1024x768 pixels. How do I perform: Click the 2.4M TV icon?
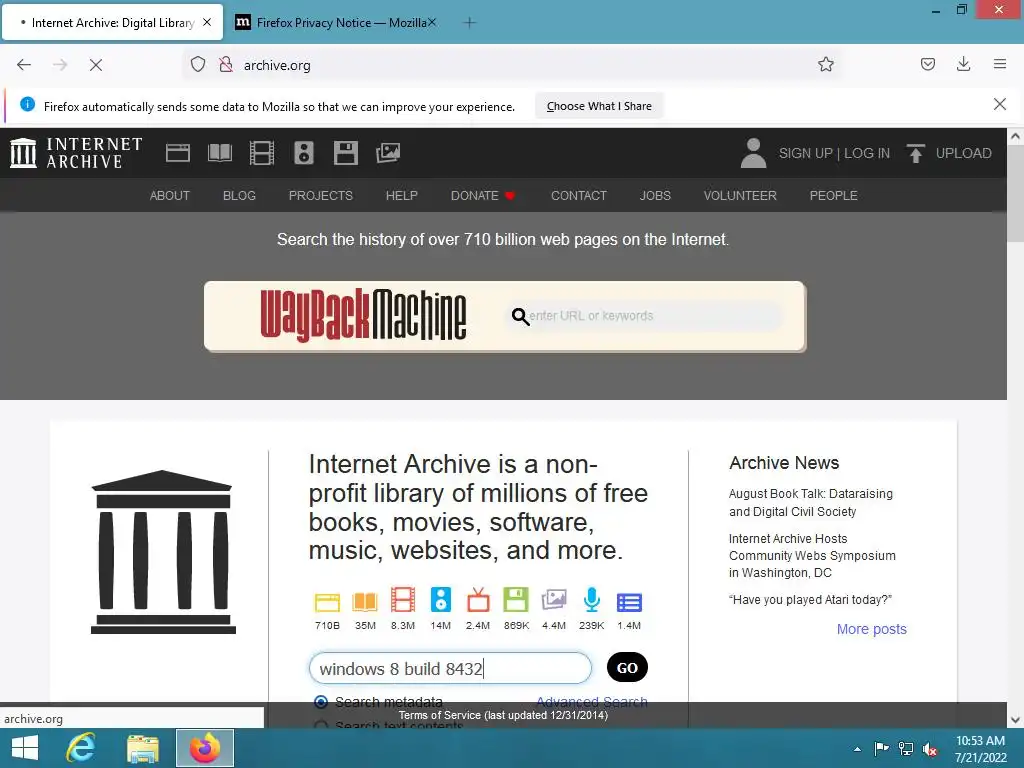(478, 600)
